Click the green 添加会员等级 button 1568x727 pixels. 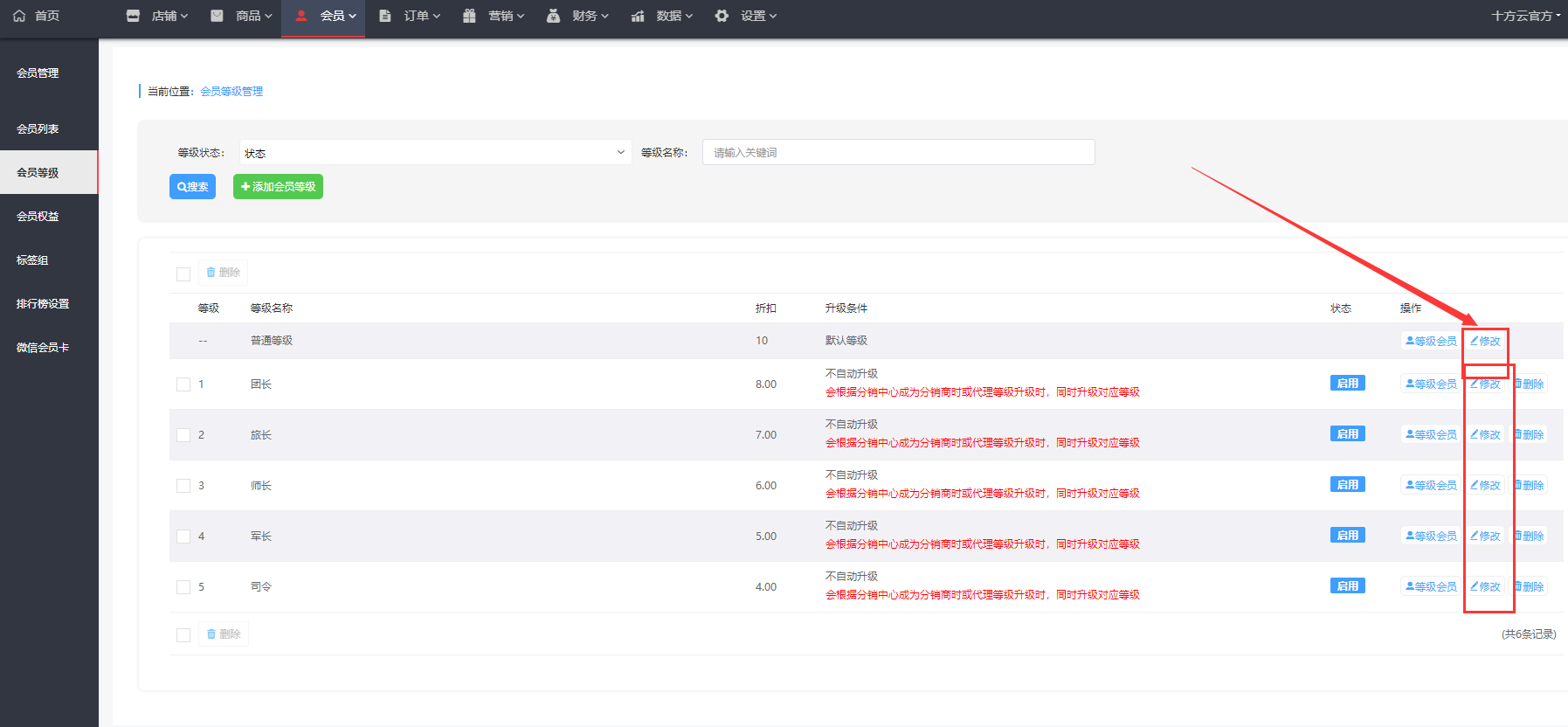tap(278, 187)
